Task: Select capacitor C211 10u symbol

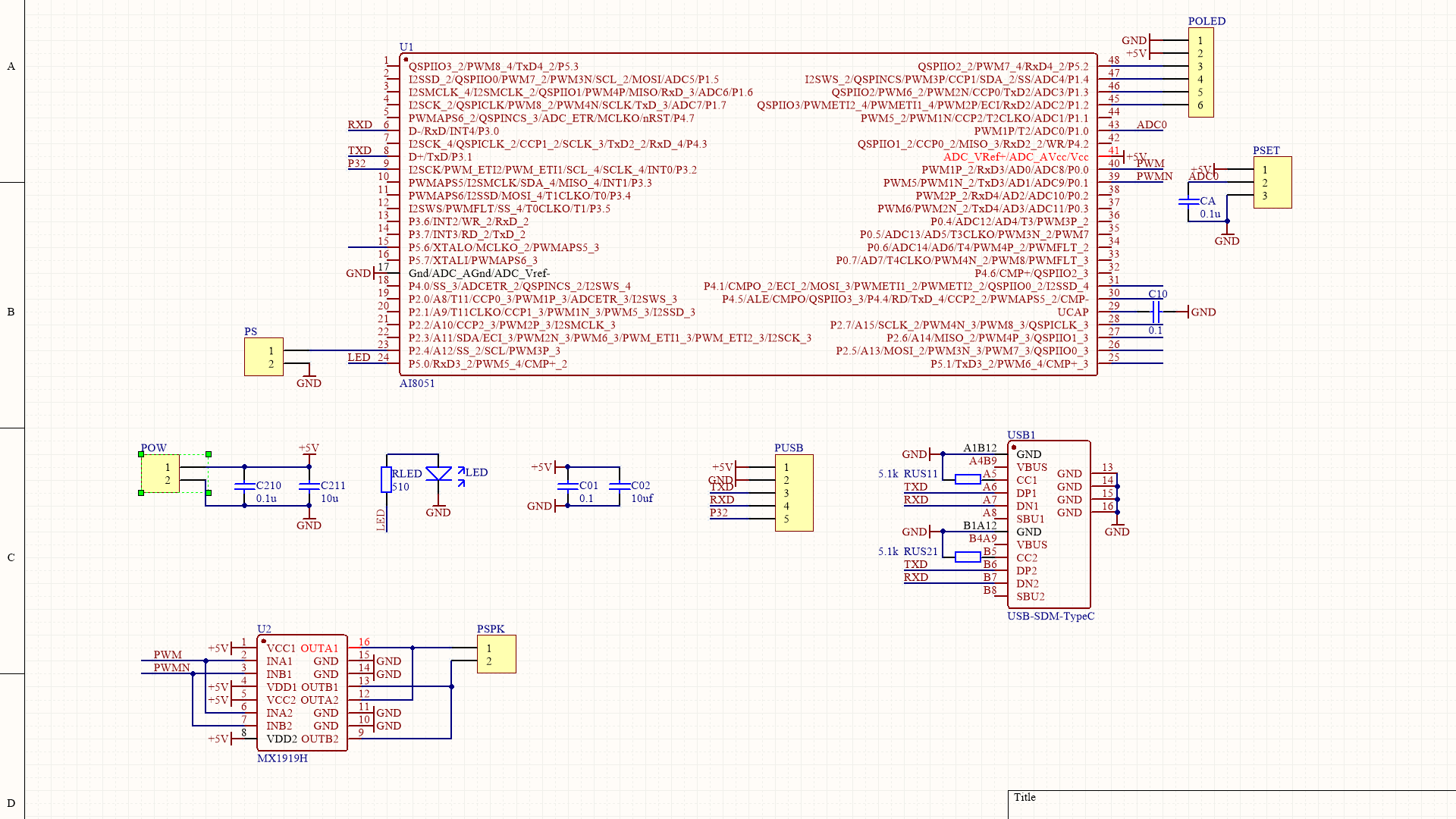Action: click(x=309, y=486)
